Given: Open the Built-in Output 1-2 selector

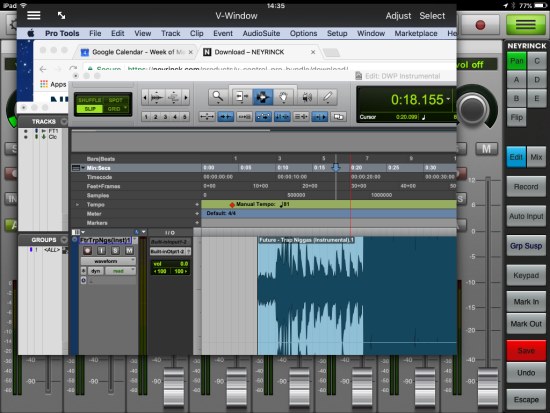Looking at the screenshot, I should [170, 252].
